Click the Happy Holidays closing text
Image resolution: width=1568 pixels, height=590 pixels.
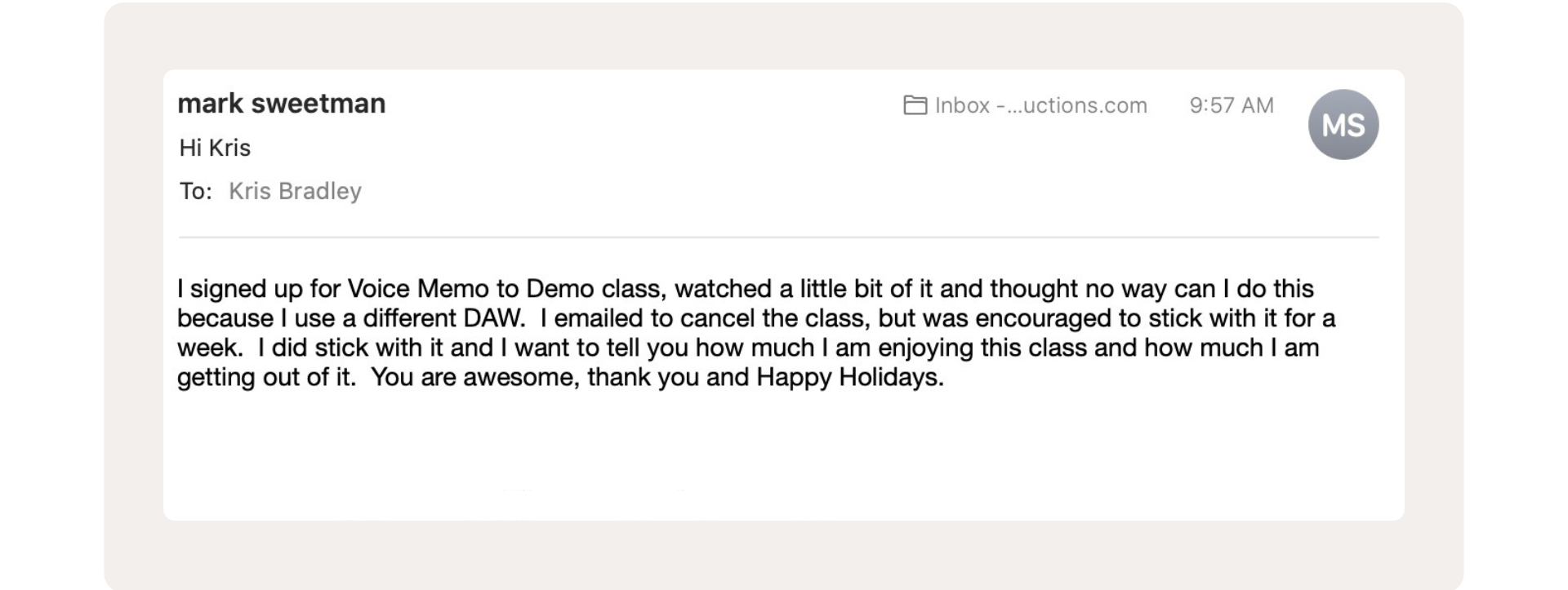click(849, 377)
